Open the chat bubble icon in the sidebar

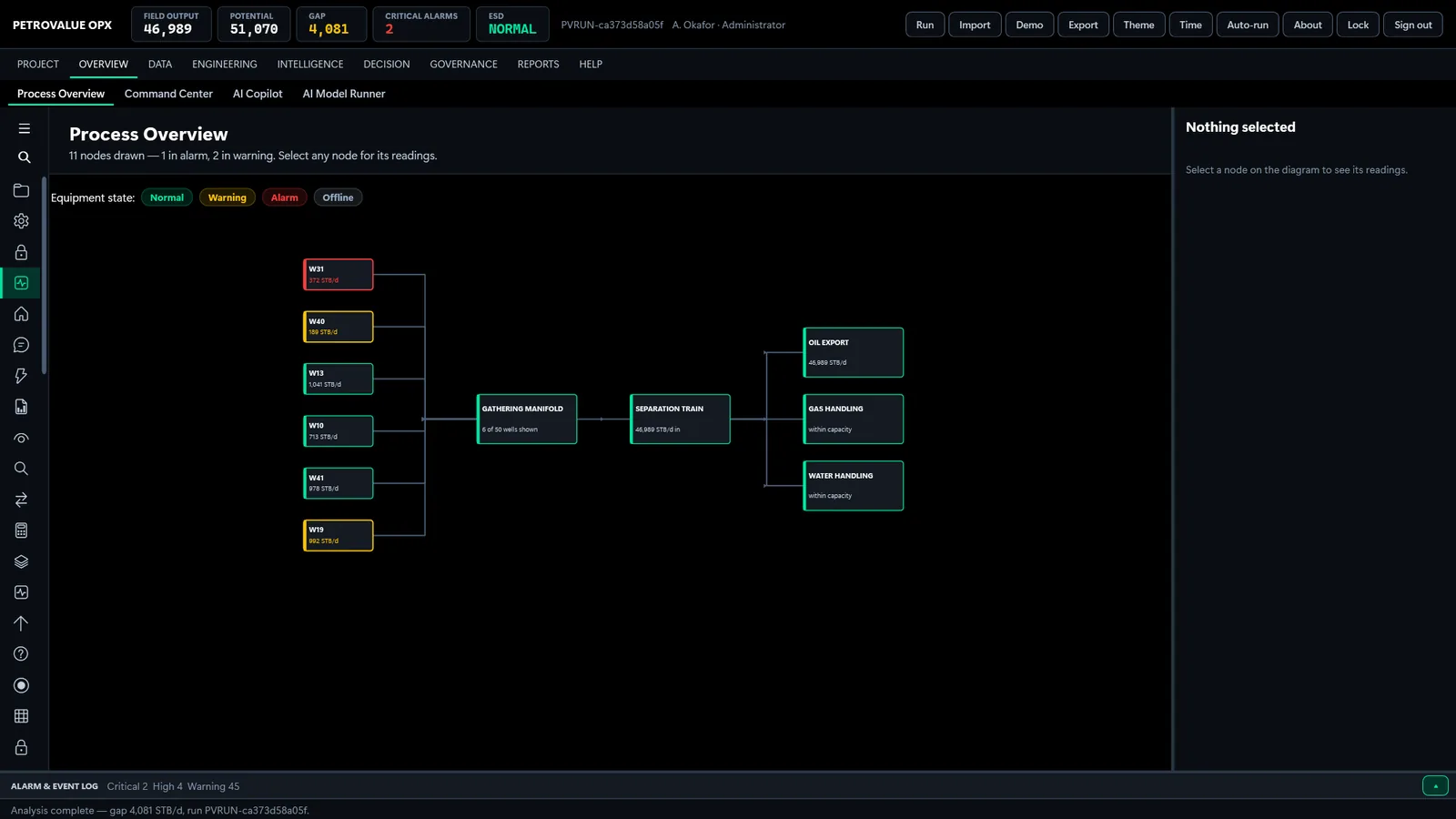click(21, 345)
